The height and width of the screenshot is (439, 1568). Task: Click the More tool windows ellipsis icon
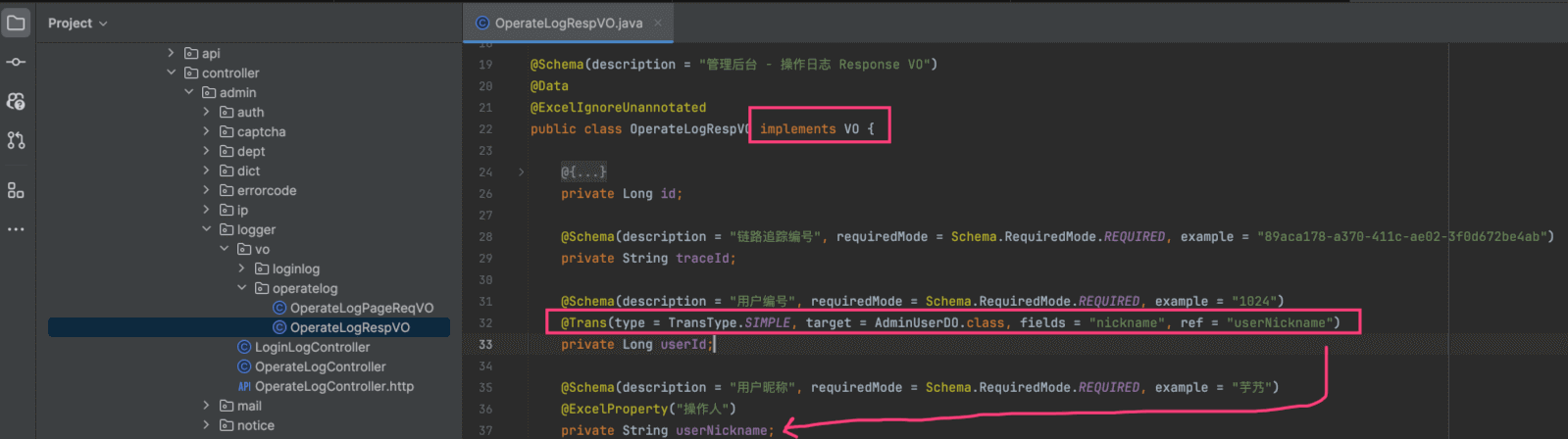(16, 229)
